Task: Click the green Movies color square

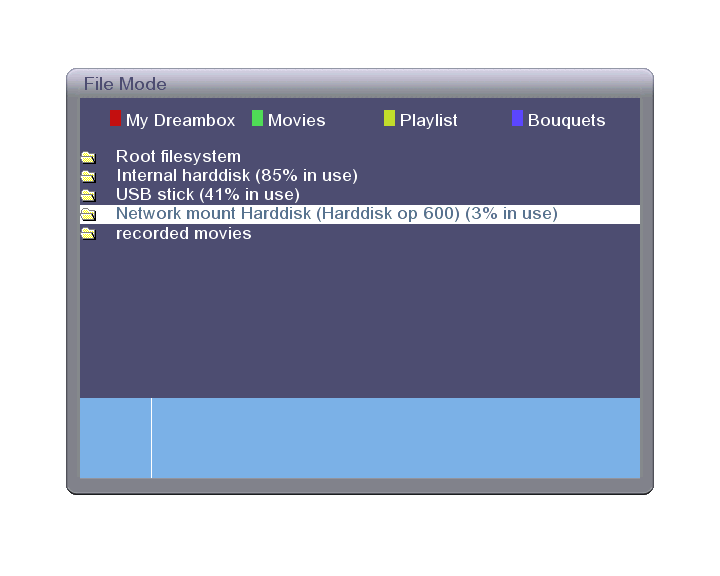Action: tap(258, 118)
